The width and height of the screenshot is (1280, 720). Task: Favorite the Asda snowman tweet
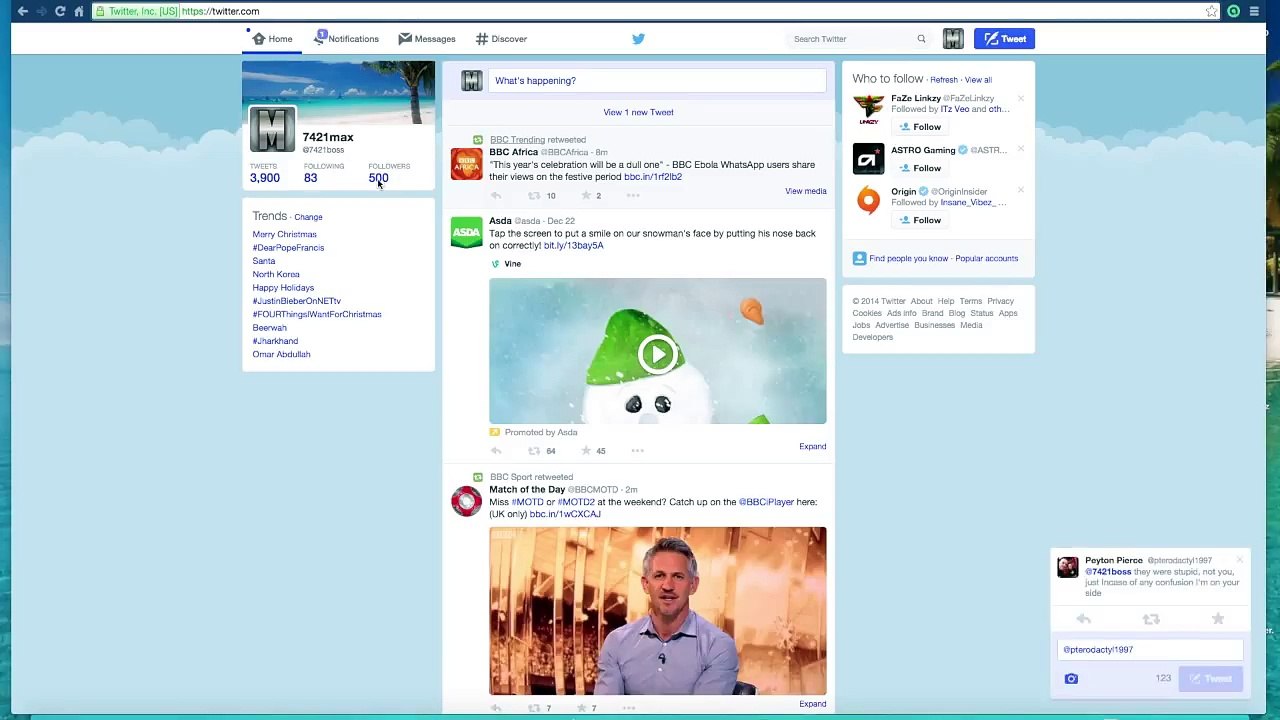[586, 451]
